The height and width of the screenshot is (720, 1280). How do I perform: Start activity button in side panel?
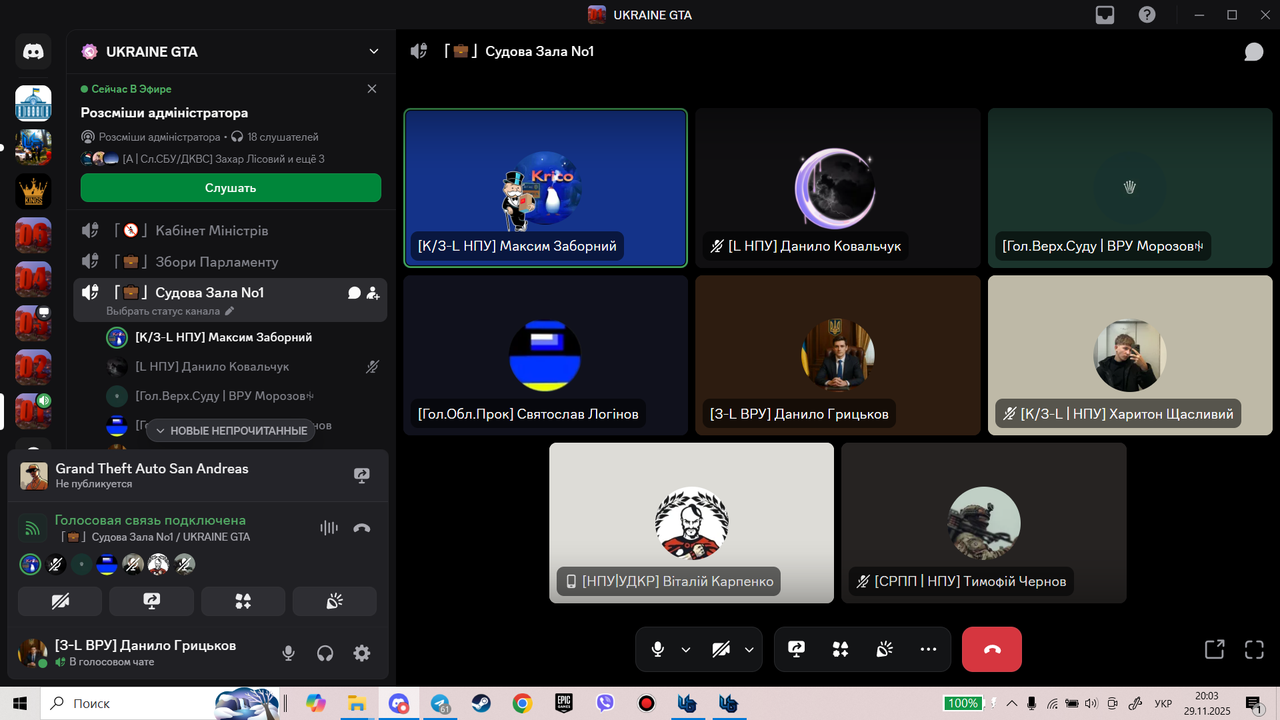243,601
